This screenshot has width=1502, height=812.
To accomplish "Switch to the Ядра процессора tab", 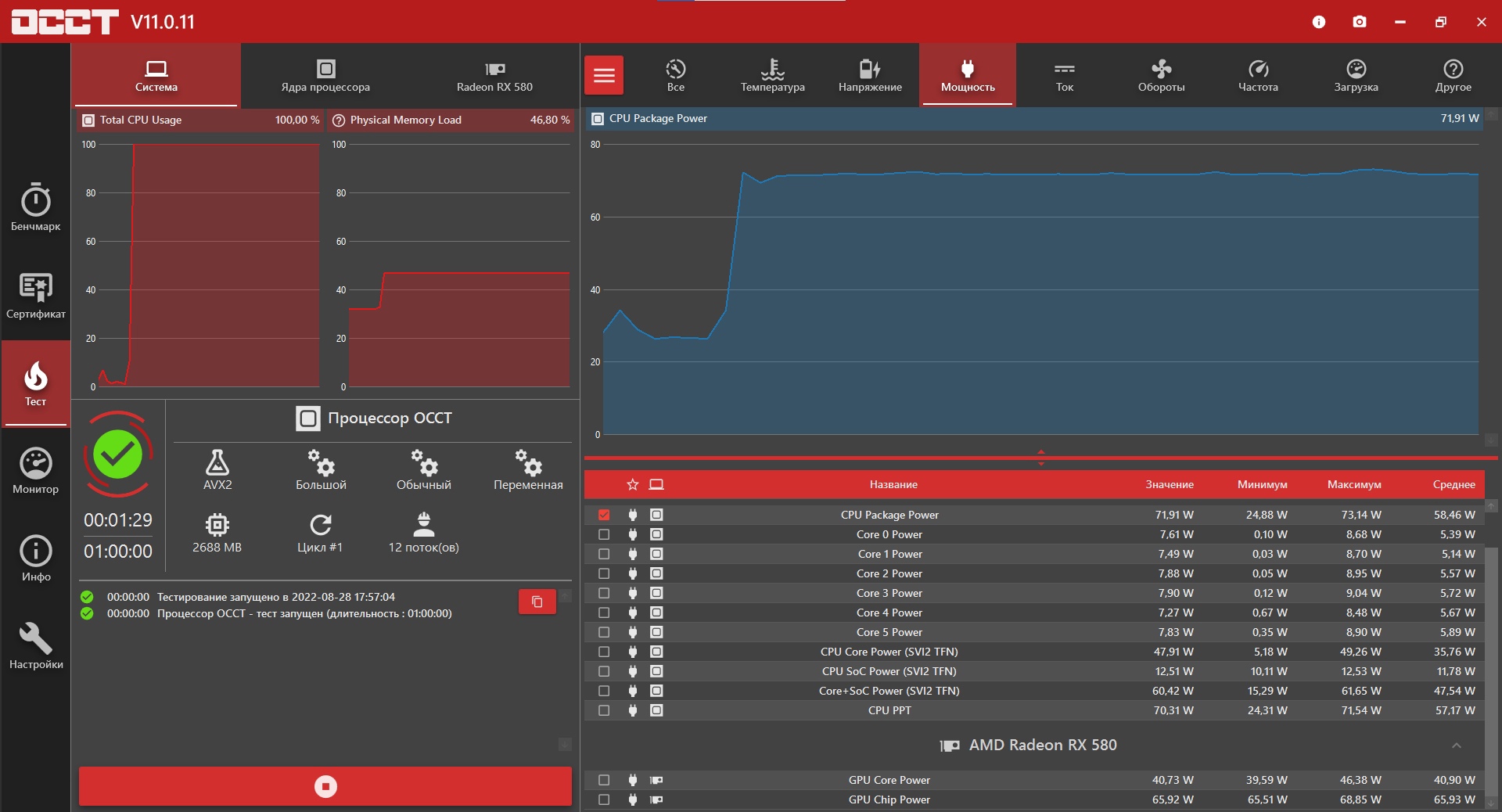I will tap(325, 75).
